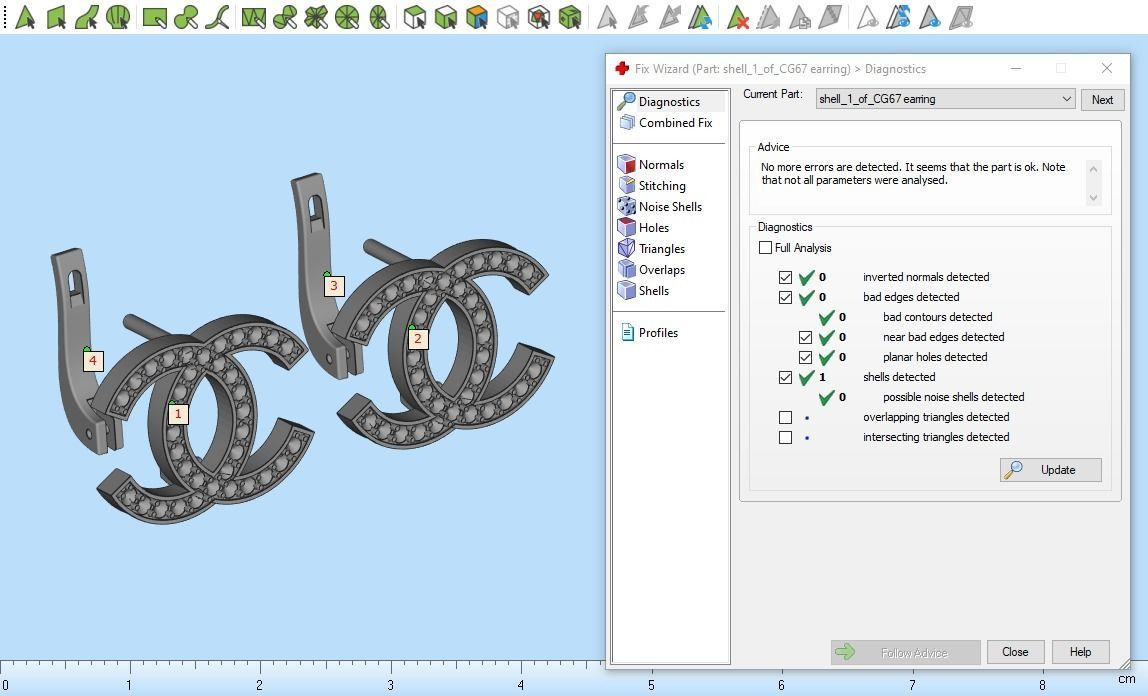The height and width of the screenshot is (696, 1148).
Task: Click Update to rerun diagnostics
Action: tap(1051, 470)
